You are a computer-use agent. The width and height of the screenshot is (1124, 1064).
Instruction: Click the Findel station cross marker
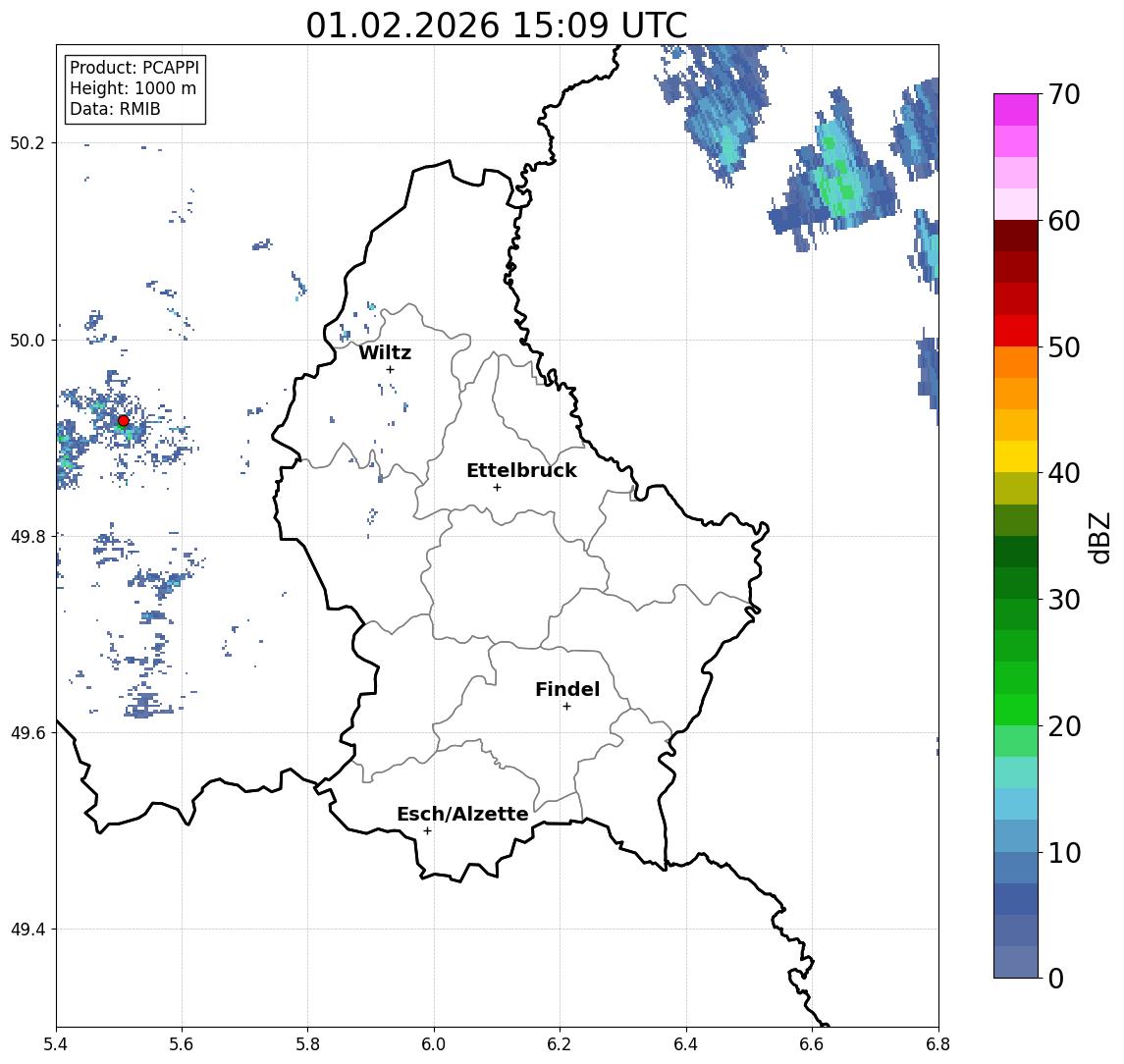point(566,707)
